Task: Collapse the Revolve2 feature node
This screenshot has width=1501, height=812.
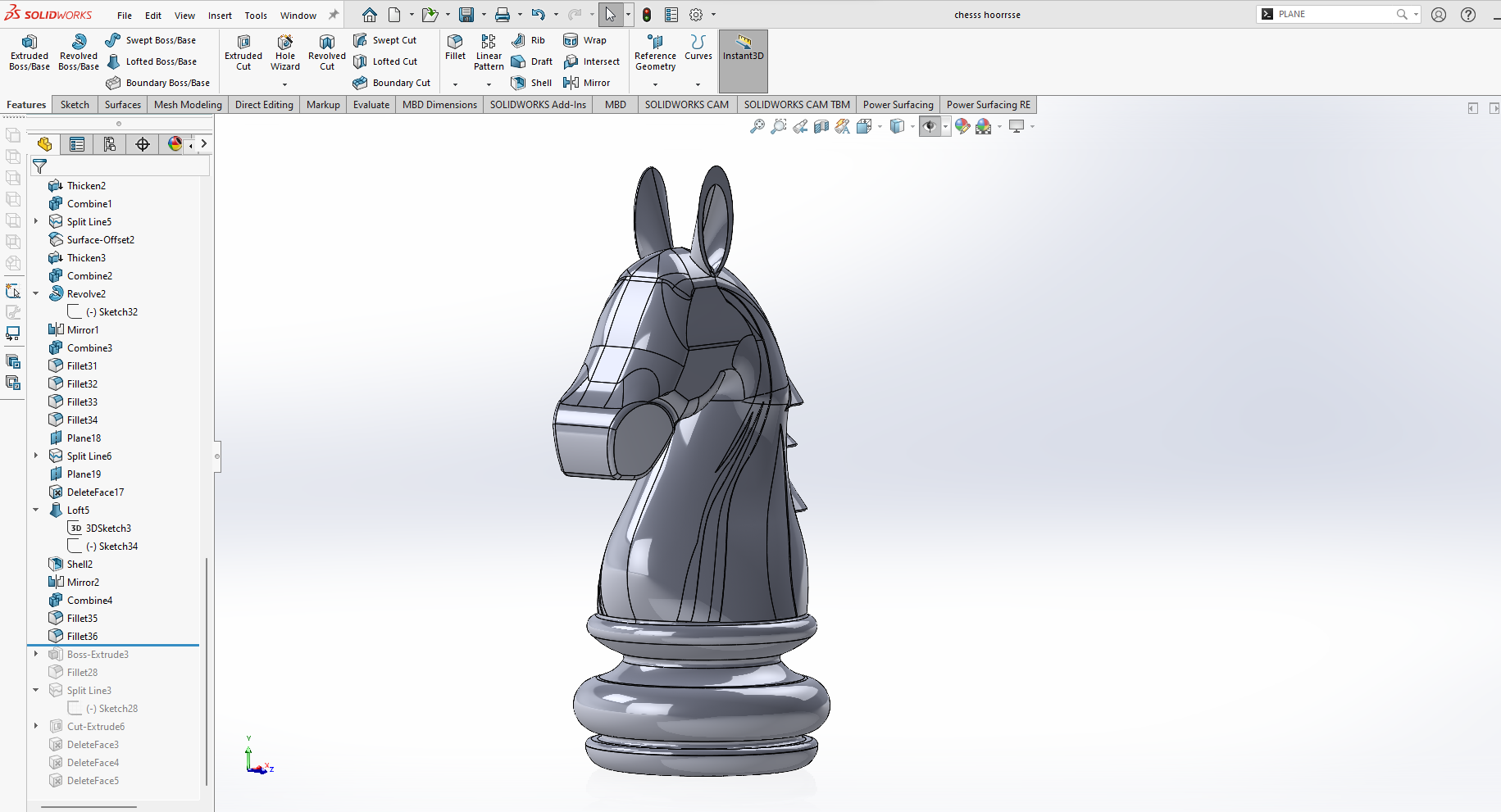Action: tap(36, 293)
